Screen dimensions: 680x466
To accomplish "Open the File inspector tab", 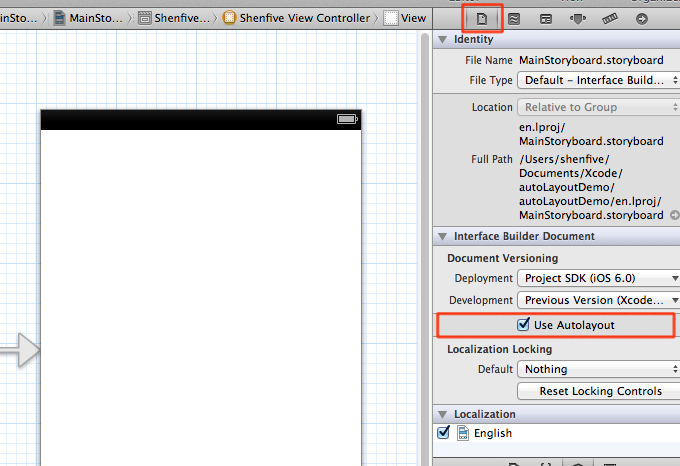I will tap(482, 19).
